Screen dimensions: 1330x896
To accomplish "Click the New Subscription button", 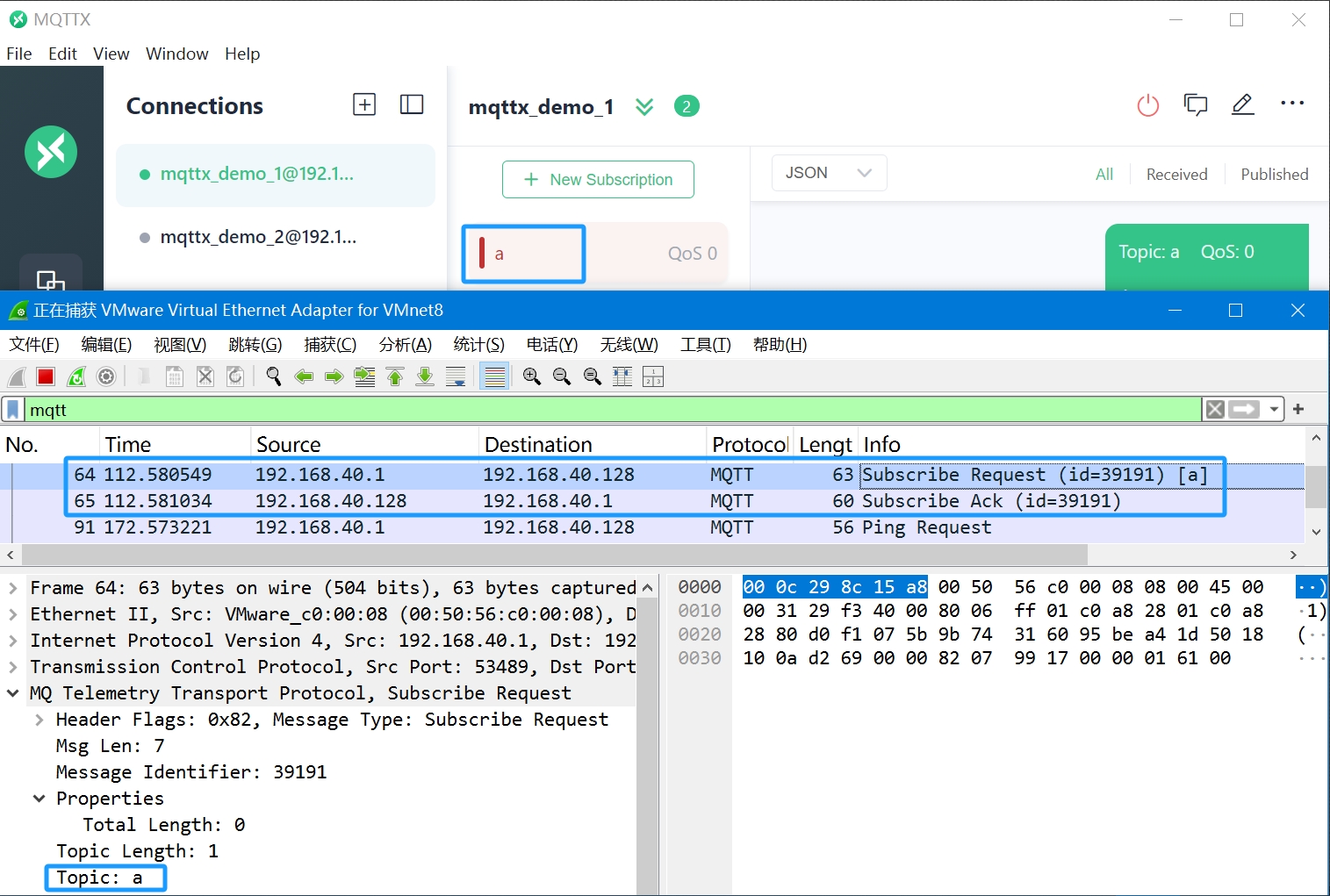I will coord(598,179).
